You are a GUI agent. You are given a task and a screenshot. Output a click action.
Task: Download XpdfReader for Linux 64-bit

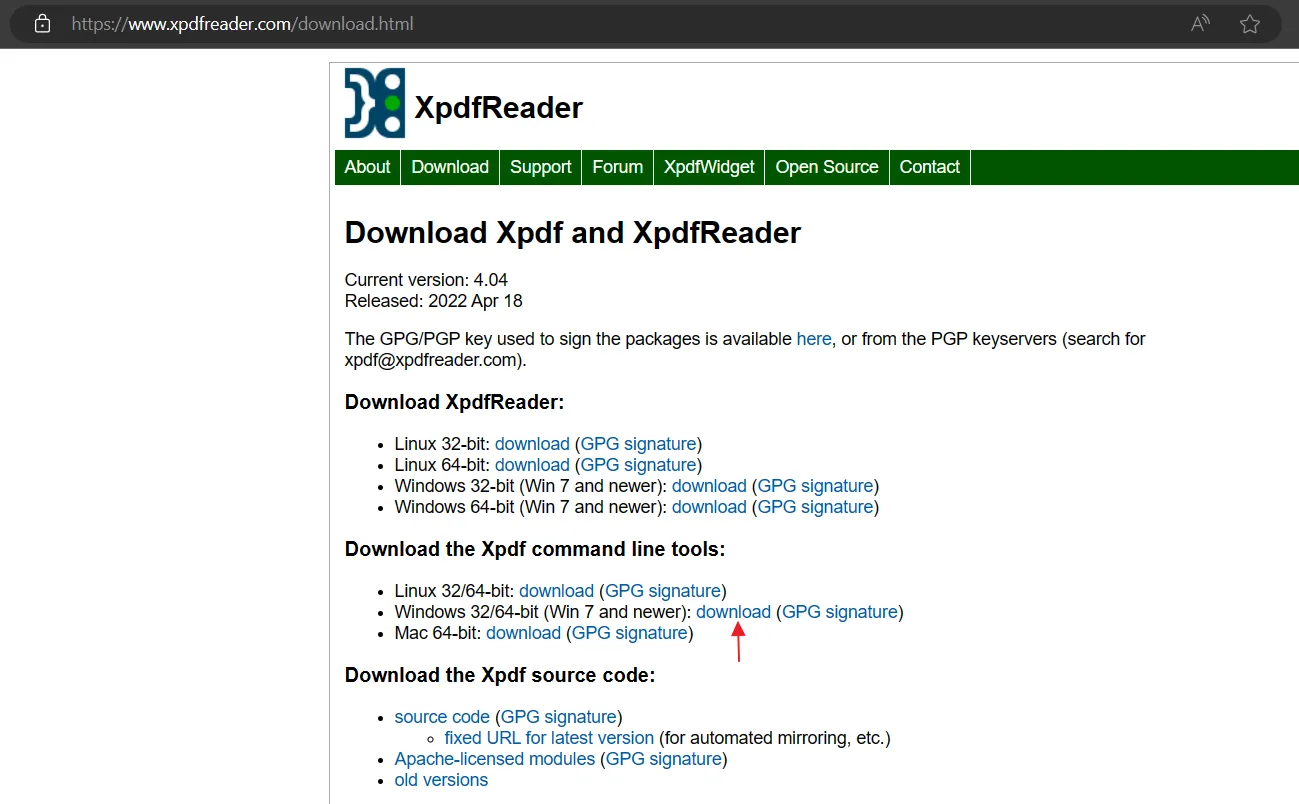click(531, 464)
